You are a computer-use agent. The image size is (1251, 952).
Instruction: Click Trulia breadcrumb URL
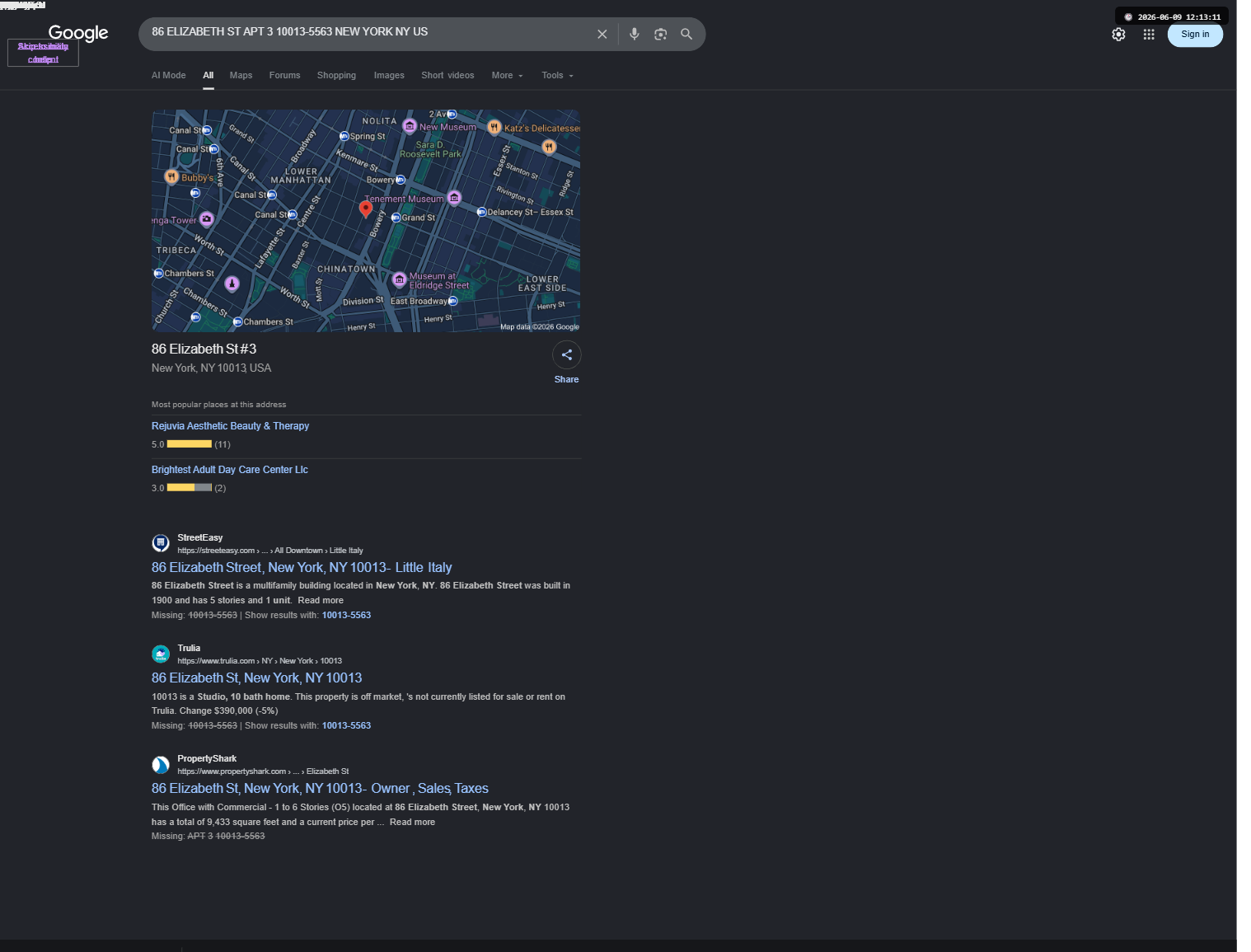click(260, 661)
